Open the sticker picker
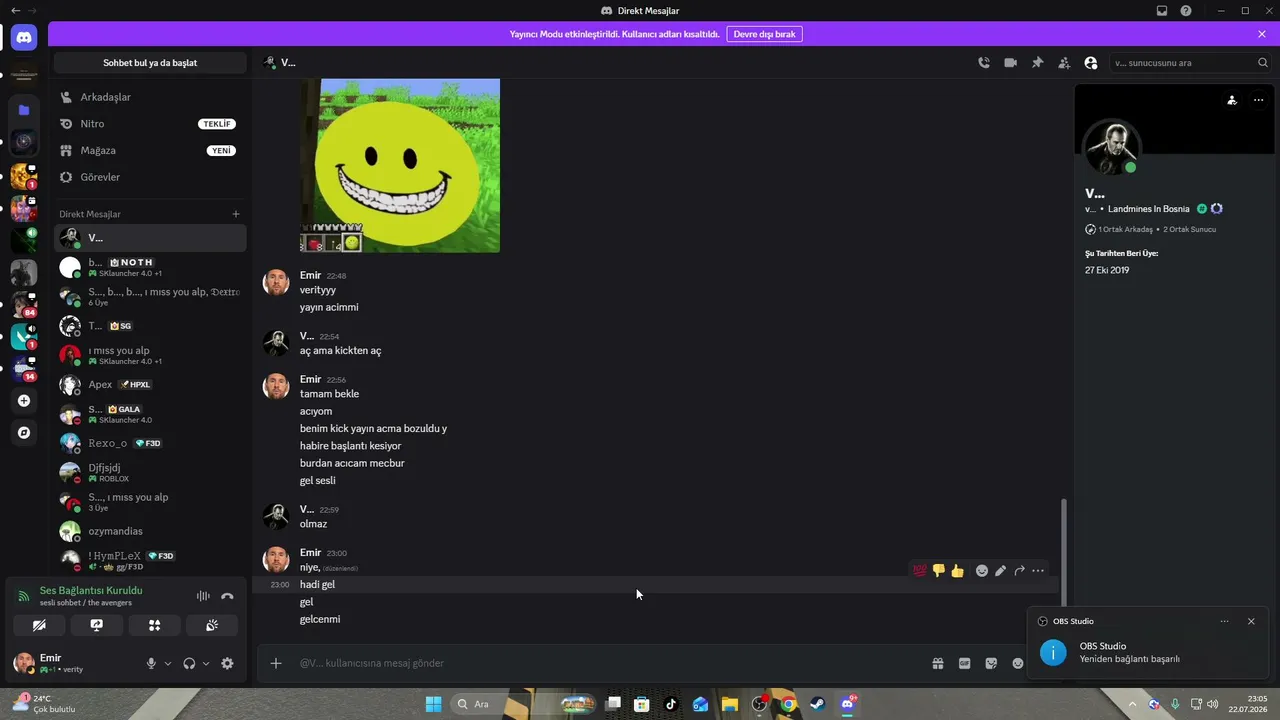 (x=991, y=663)
